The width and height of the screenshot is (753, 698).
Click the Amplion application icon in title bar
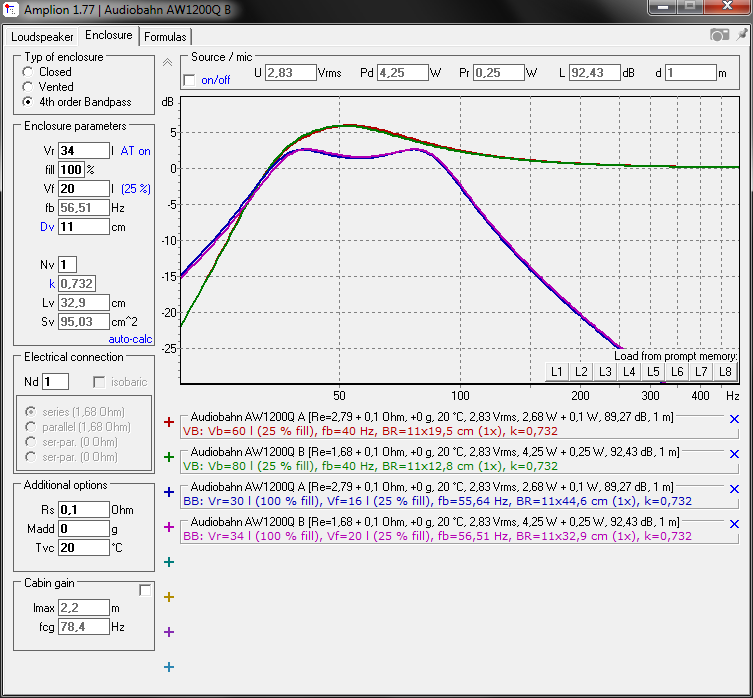11,9
